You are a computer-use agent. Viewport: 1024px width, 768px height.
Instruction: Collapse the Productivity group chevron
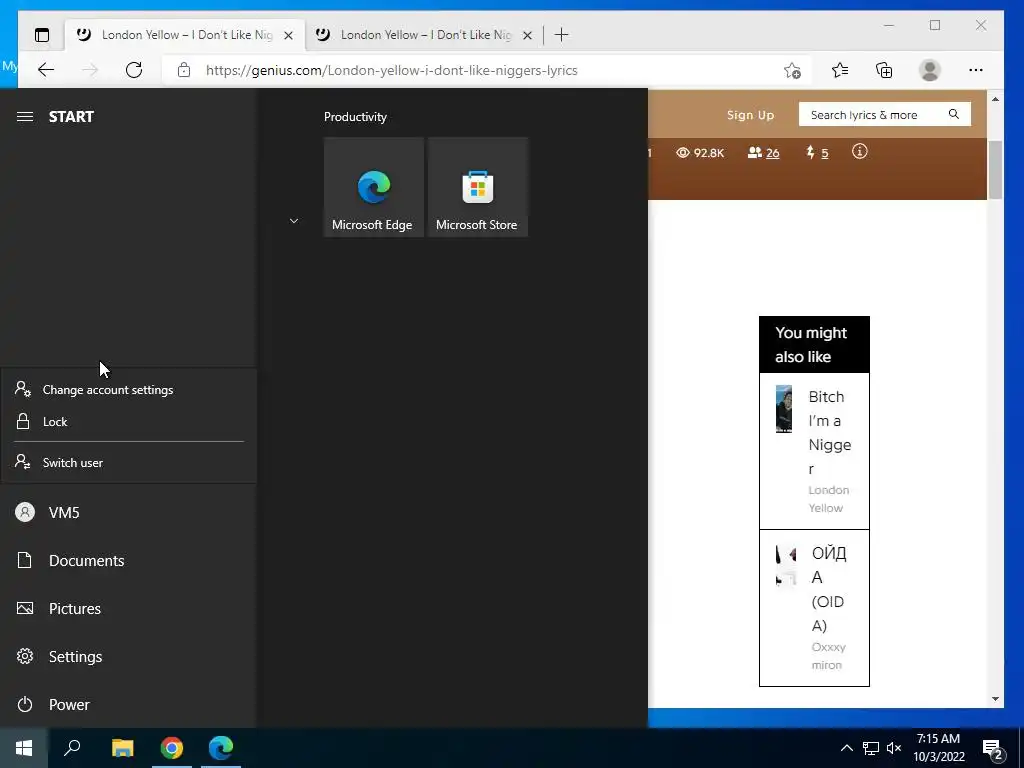click(x=294, y=221)
